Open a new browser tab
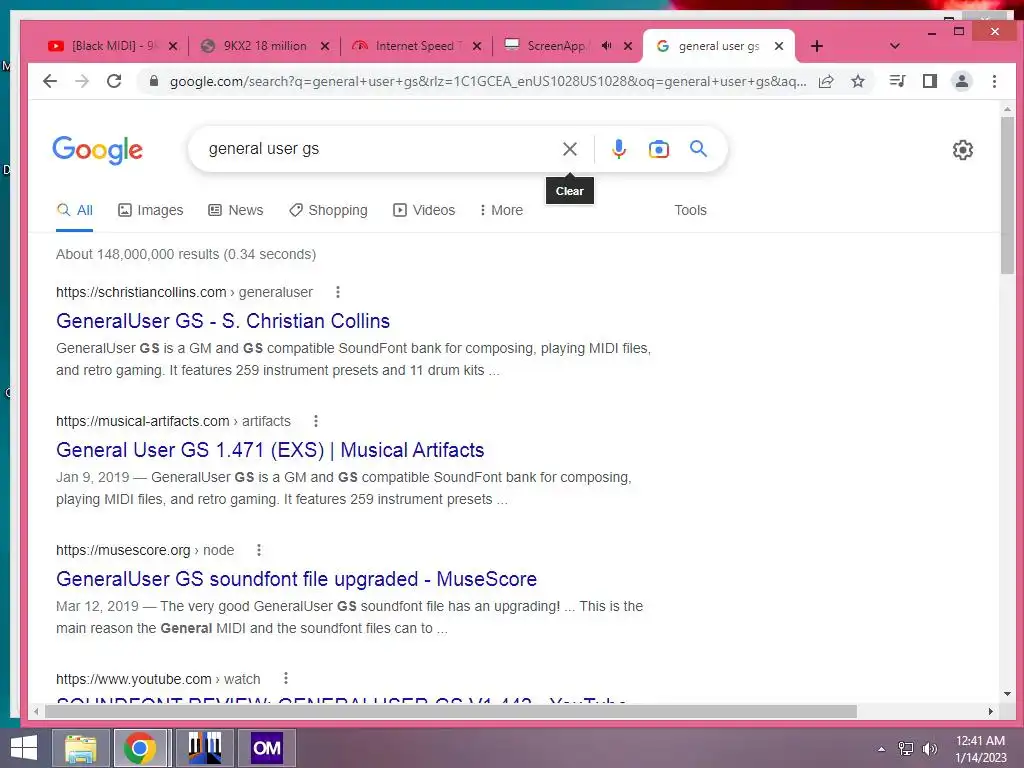The width and height of the screenshot is (1024, 768). 816,46
